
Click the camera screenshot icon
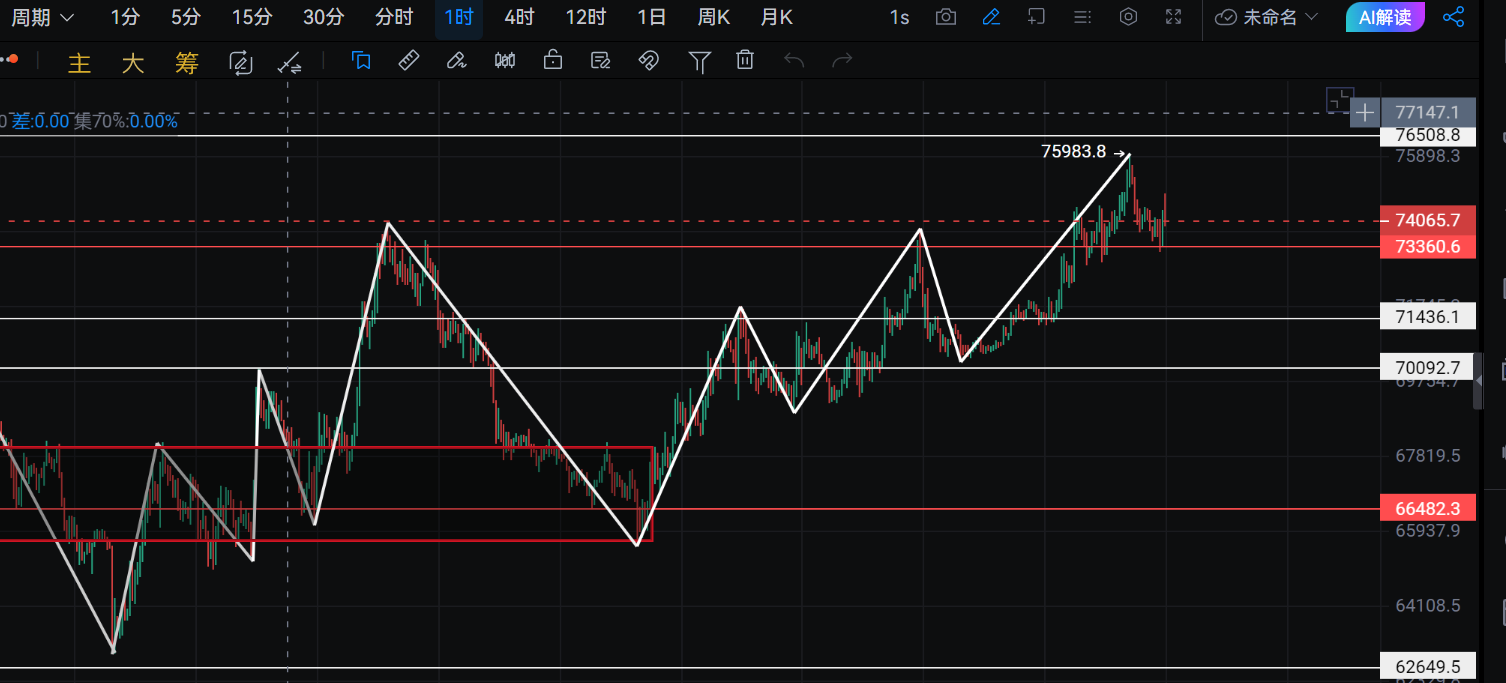pyautogui.click(x=945, y=17)
